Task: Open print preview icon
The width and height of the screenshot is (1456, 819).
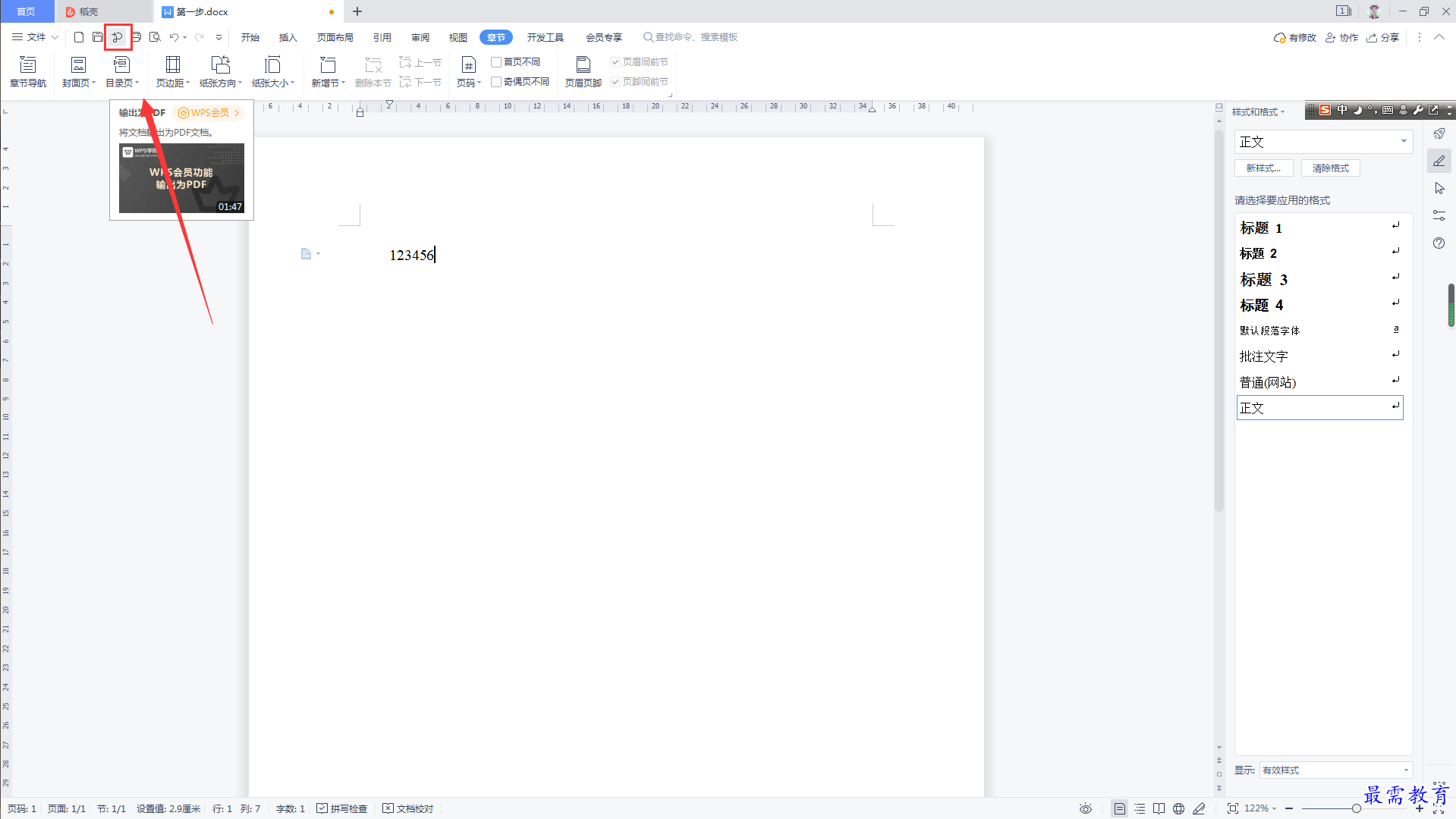Action: click(x=155, y=37)
